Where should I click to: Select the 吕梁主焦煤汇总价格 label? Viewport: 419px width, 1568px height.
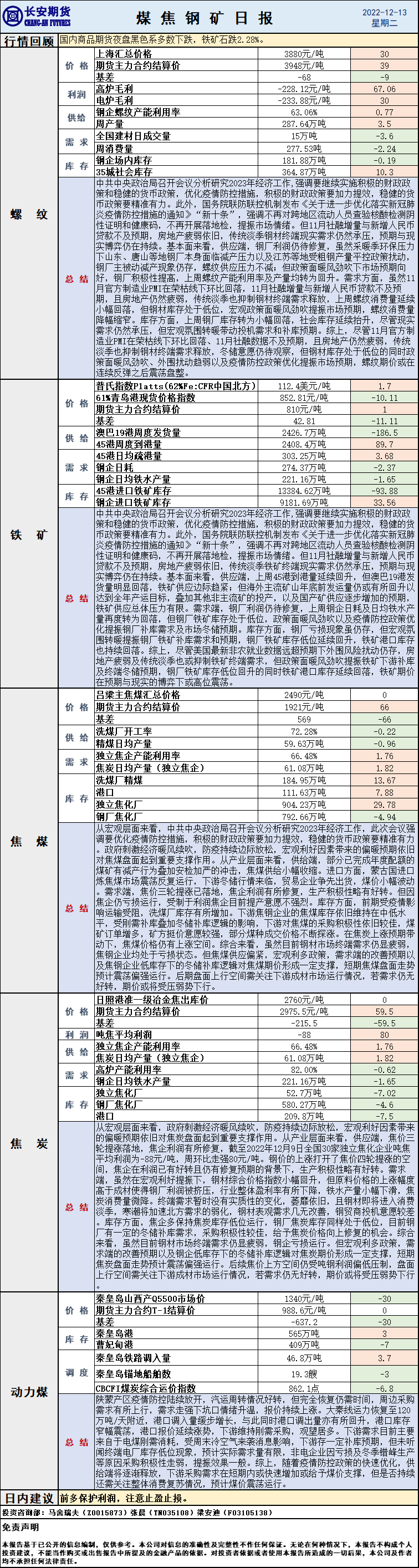(x=137, y=695)
